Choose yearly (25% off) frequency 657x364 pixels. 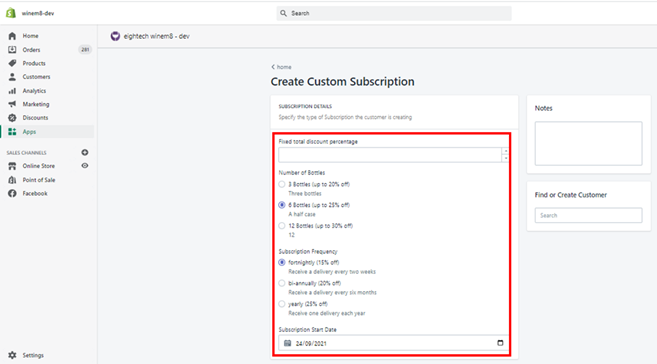pos(282,304)
